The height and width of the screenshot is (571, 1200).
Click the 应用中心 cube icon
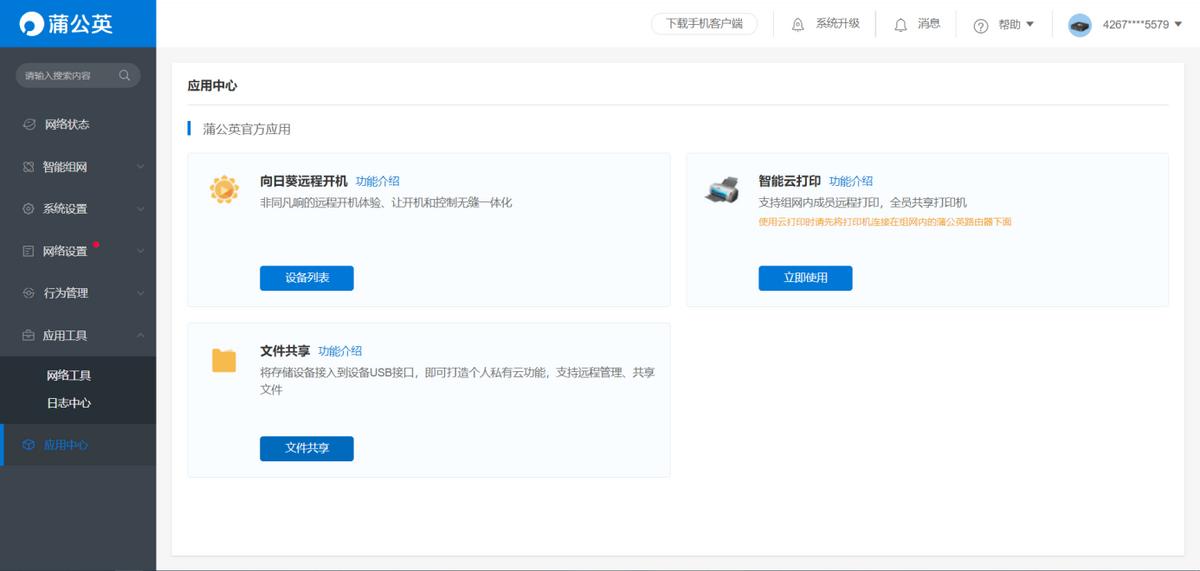pos(29,445)
